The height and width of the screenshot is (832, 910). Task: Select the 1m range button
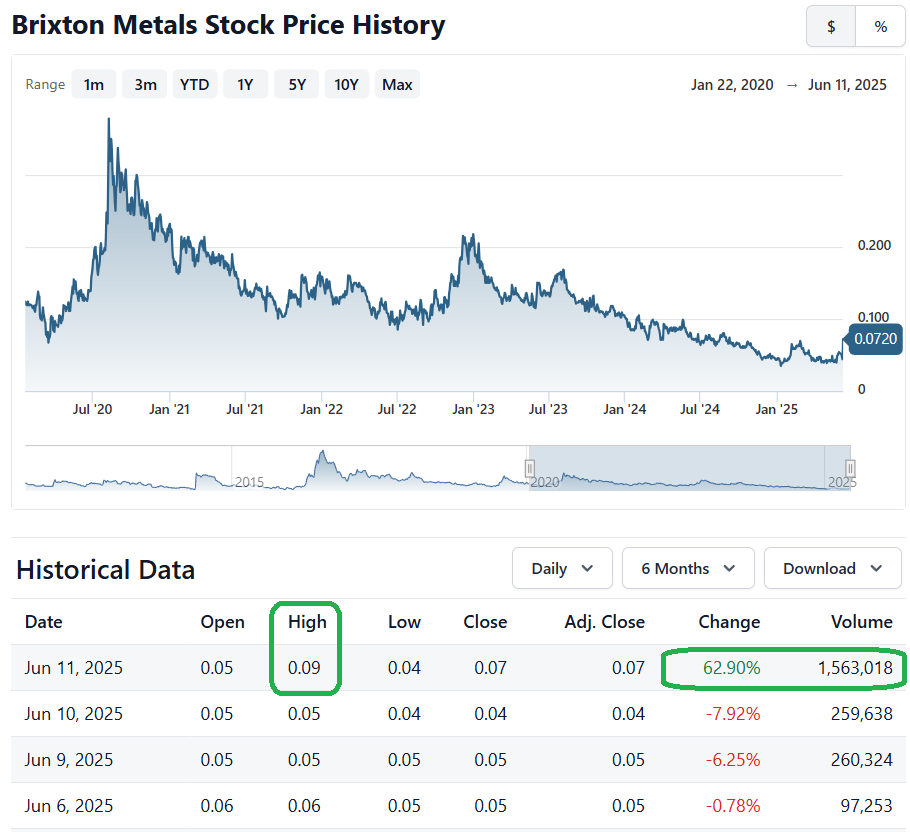[x=93, y=85]
